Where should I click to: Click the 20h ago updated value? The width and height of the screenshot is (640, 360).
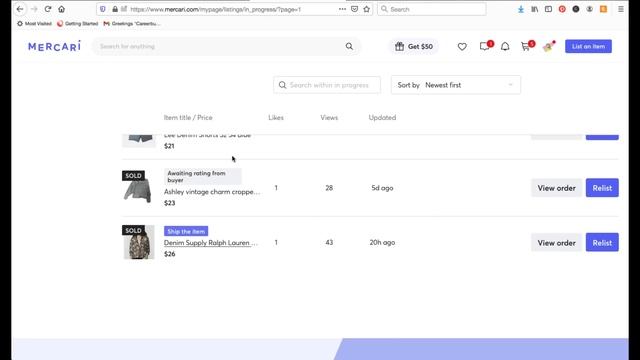(382, 242)
